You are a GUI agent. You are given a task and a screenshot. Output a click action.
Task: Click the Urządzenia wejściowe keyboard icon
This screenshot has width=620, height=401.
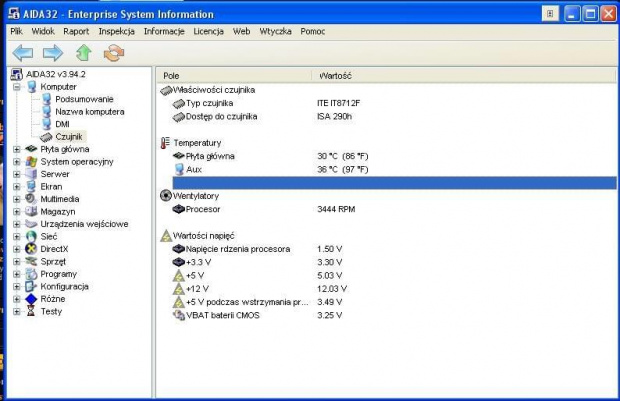coord(31,224)
